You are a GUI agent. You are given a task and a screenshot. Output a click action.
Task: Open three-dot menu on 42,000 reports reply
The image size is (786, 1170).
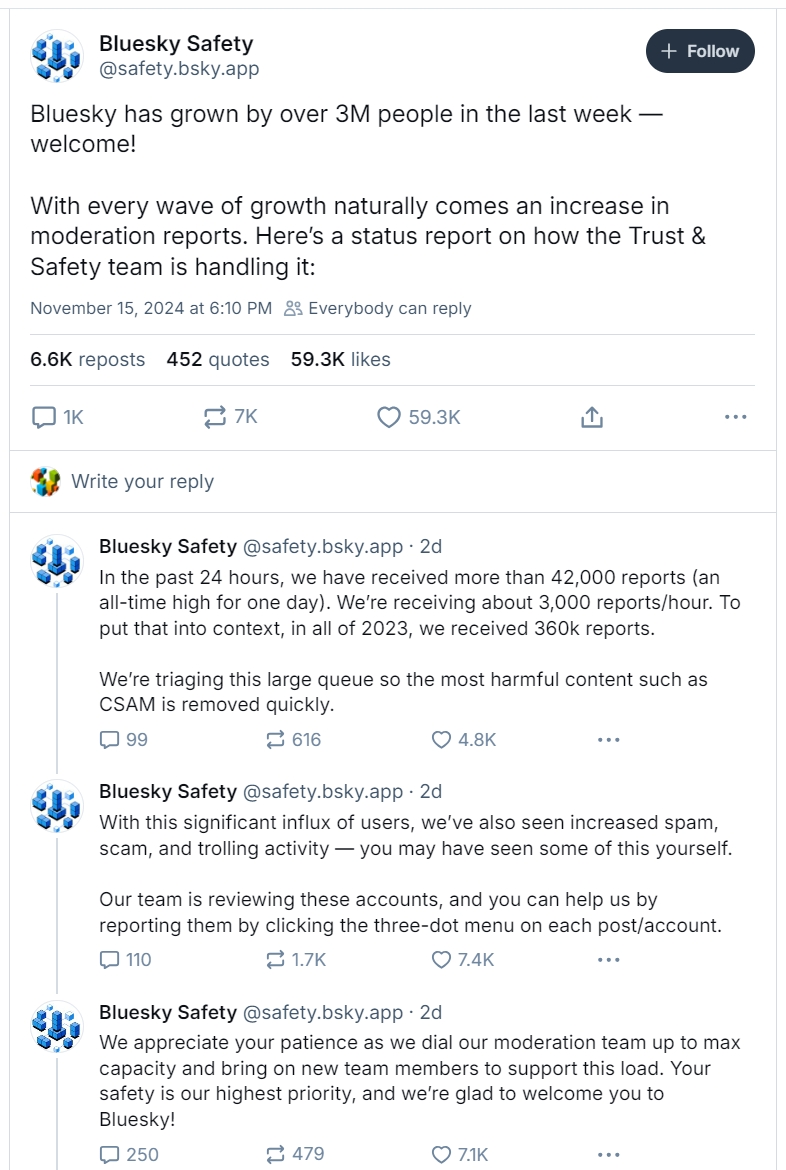pyautogui.click(x=608, y=739)
